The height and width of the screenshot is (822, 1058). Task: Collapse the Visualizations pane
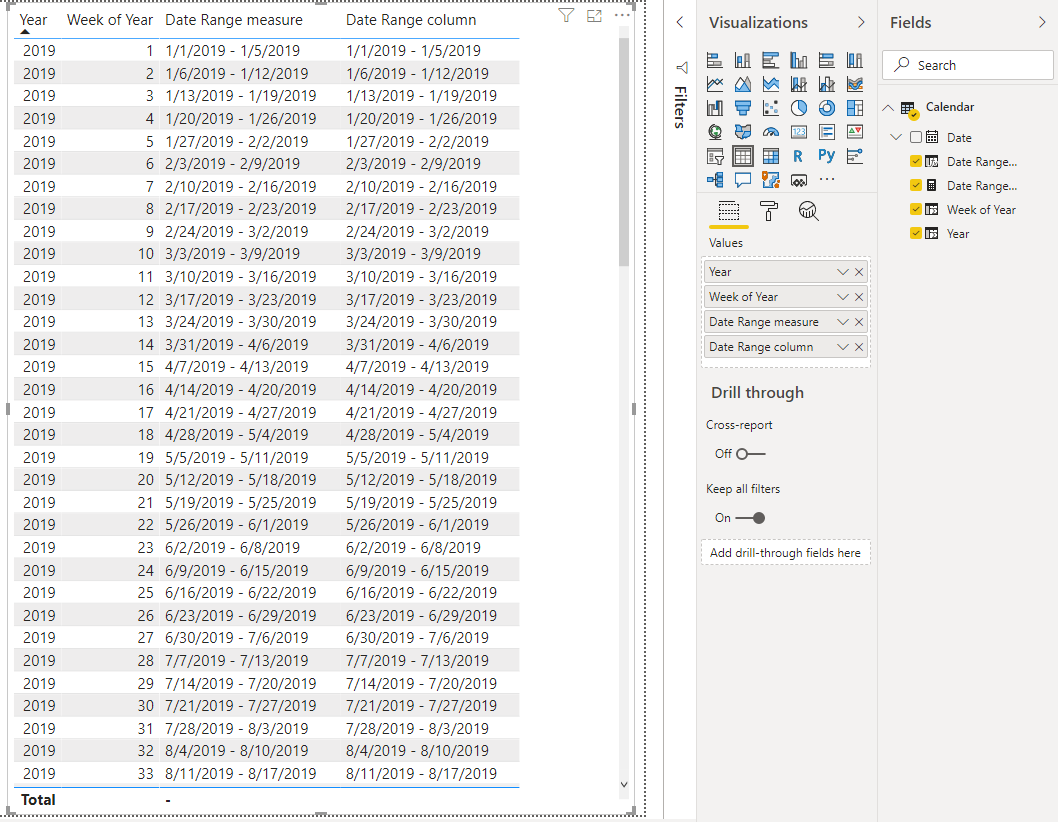(x=861, y=22)
